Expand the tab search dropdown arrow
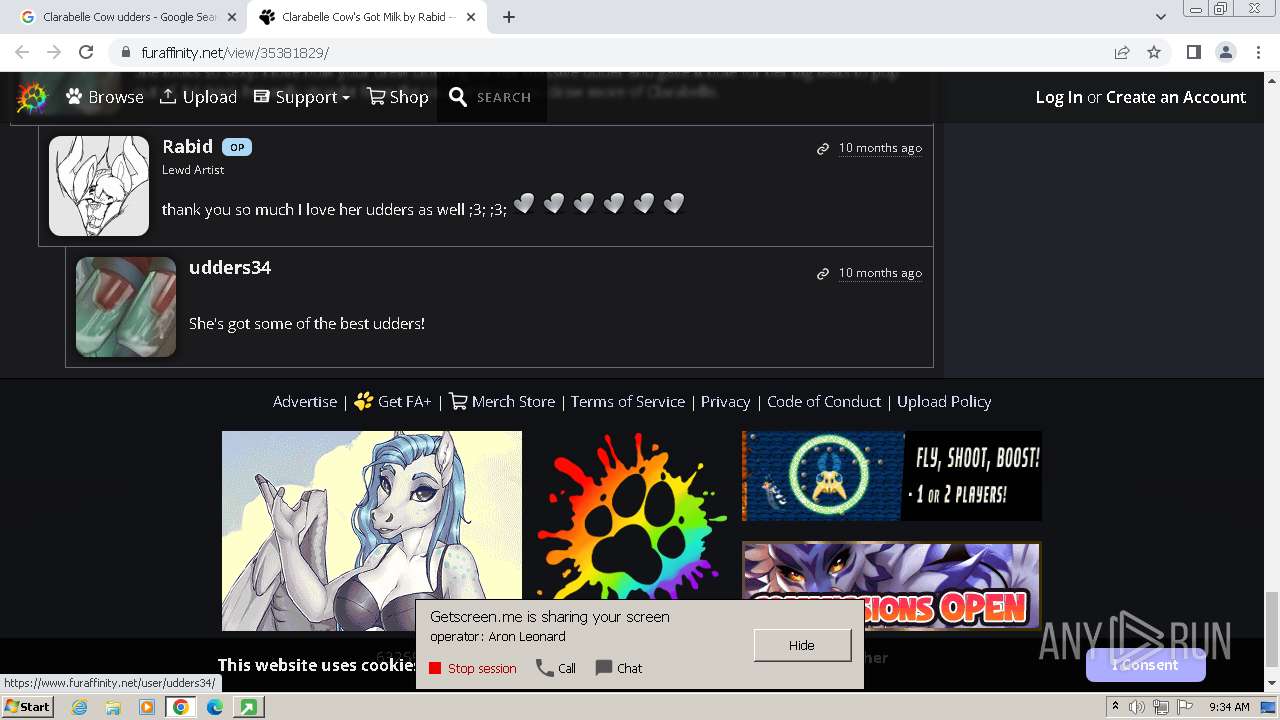This screenshot has width=1280, height=720. coord(1160,17)
